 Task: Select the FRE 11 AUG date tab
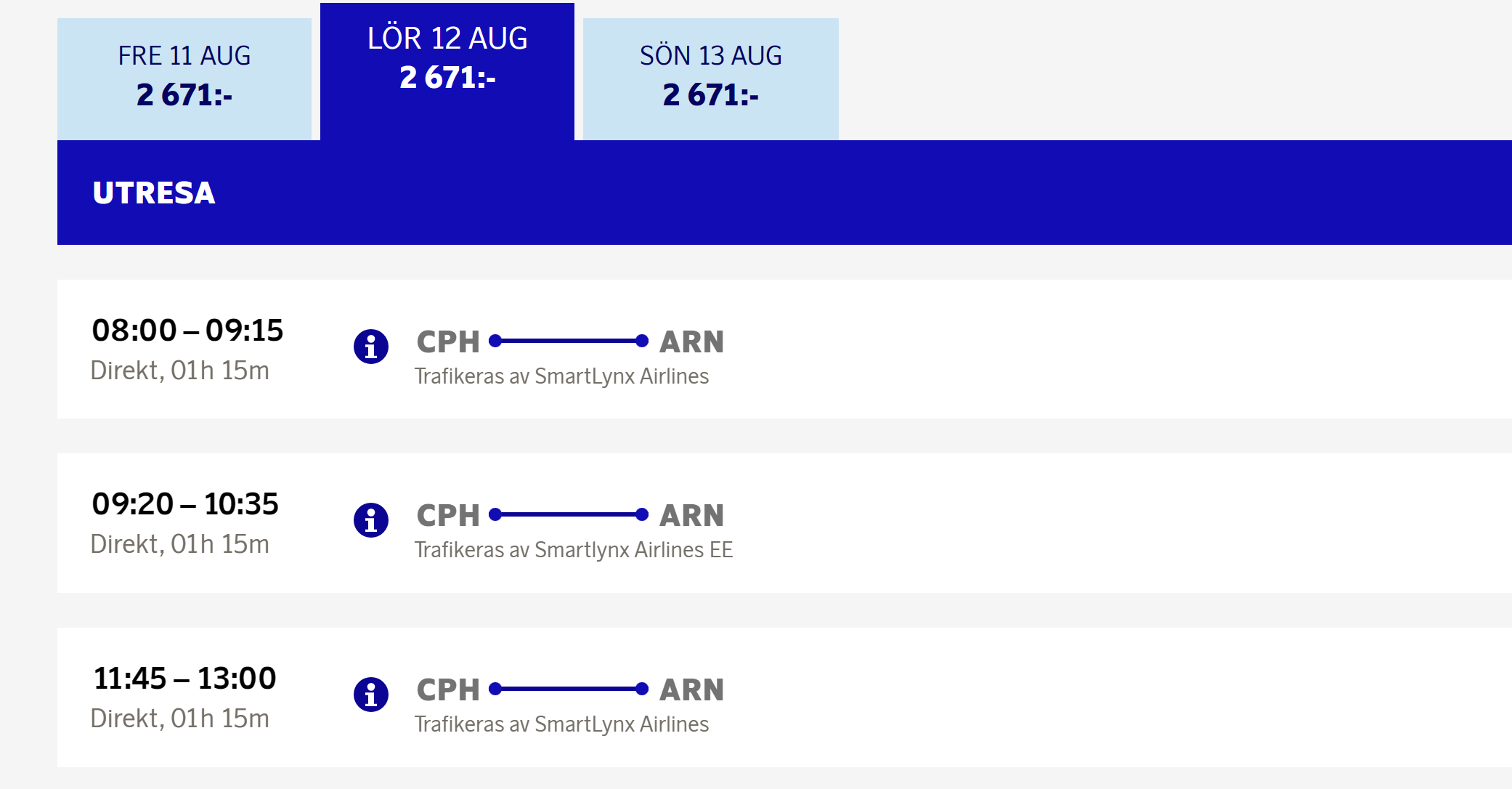click(x=184, y=77)
